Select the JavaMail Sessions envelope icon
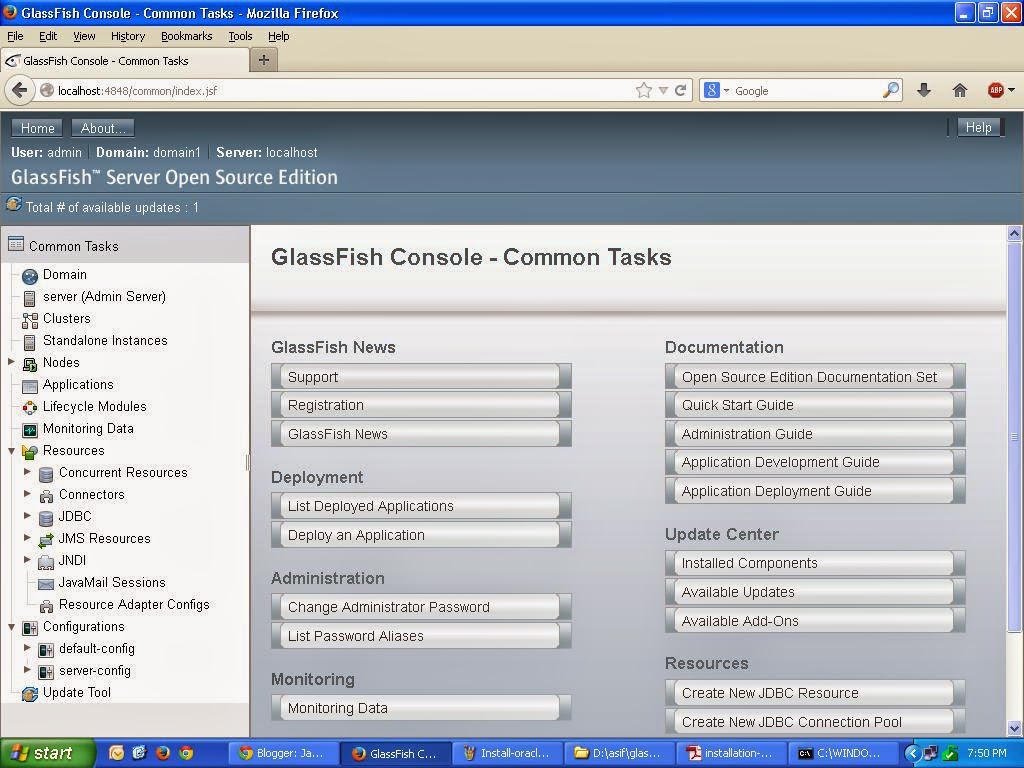This screenshot has width=1024, height=768. pos(44,583)
